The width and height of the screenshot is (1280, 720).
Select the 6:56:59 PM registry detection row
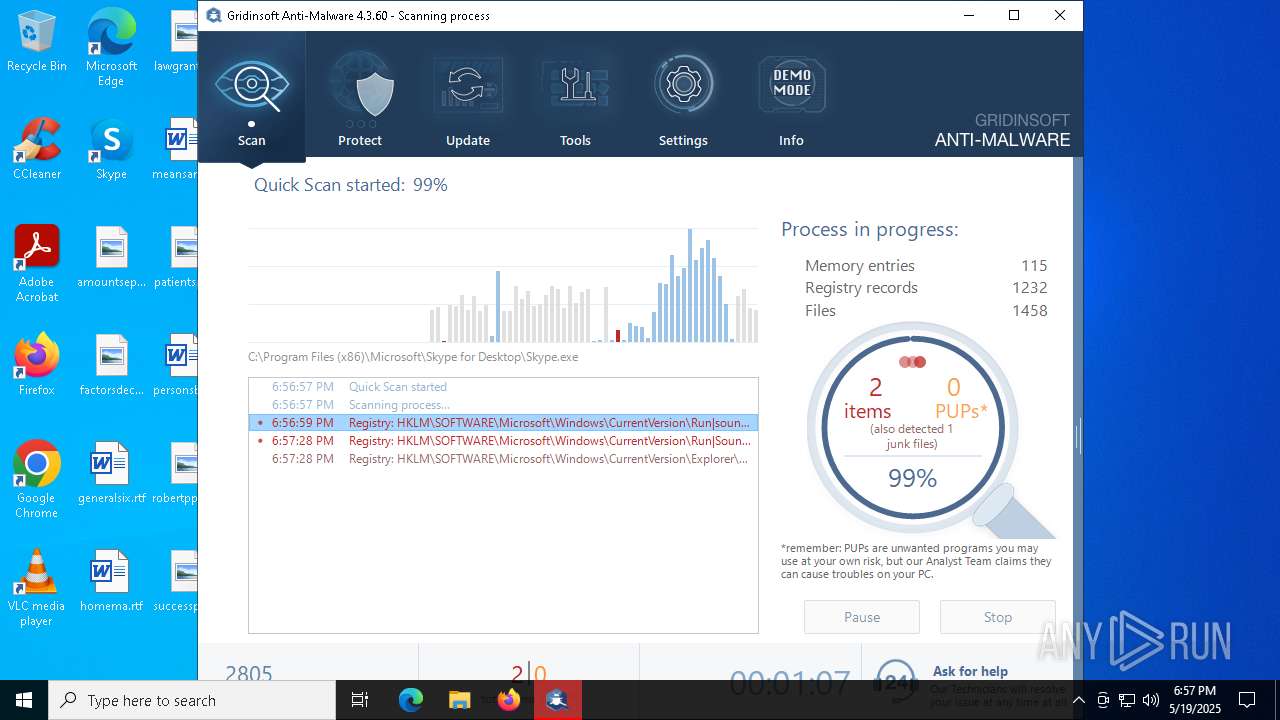504,423
